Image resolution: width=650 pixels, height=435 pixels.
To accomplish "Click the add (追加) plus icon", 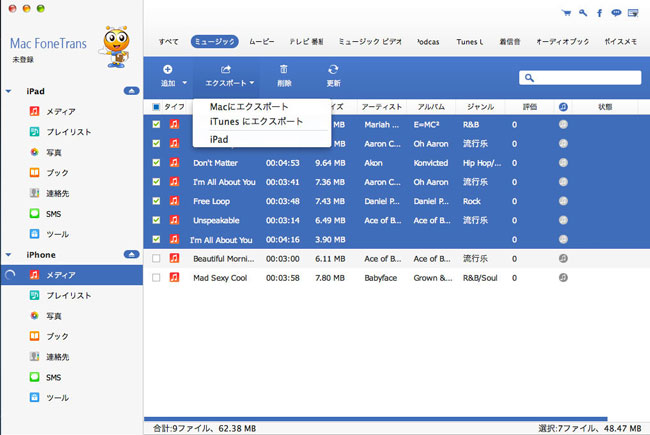I will 167,69.
